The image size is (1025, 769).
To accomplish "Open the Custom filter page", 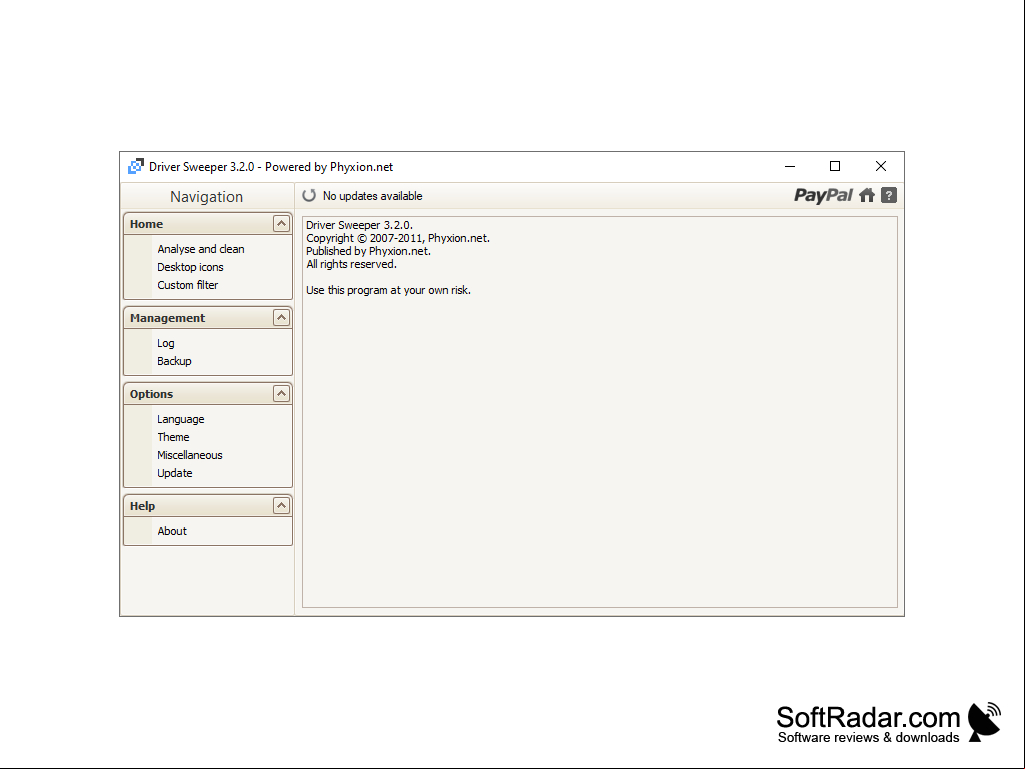I will click(x=188, y=285).
